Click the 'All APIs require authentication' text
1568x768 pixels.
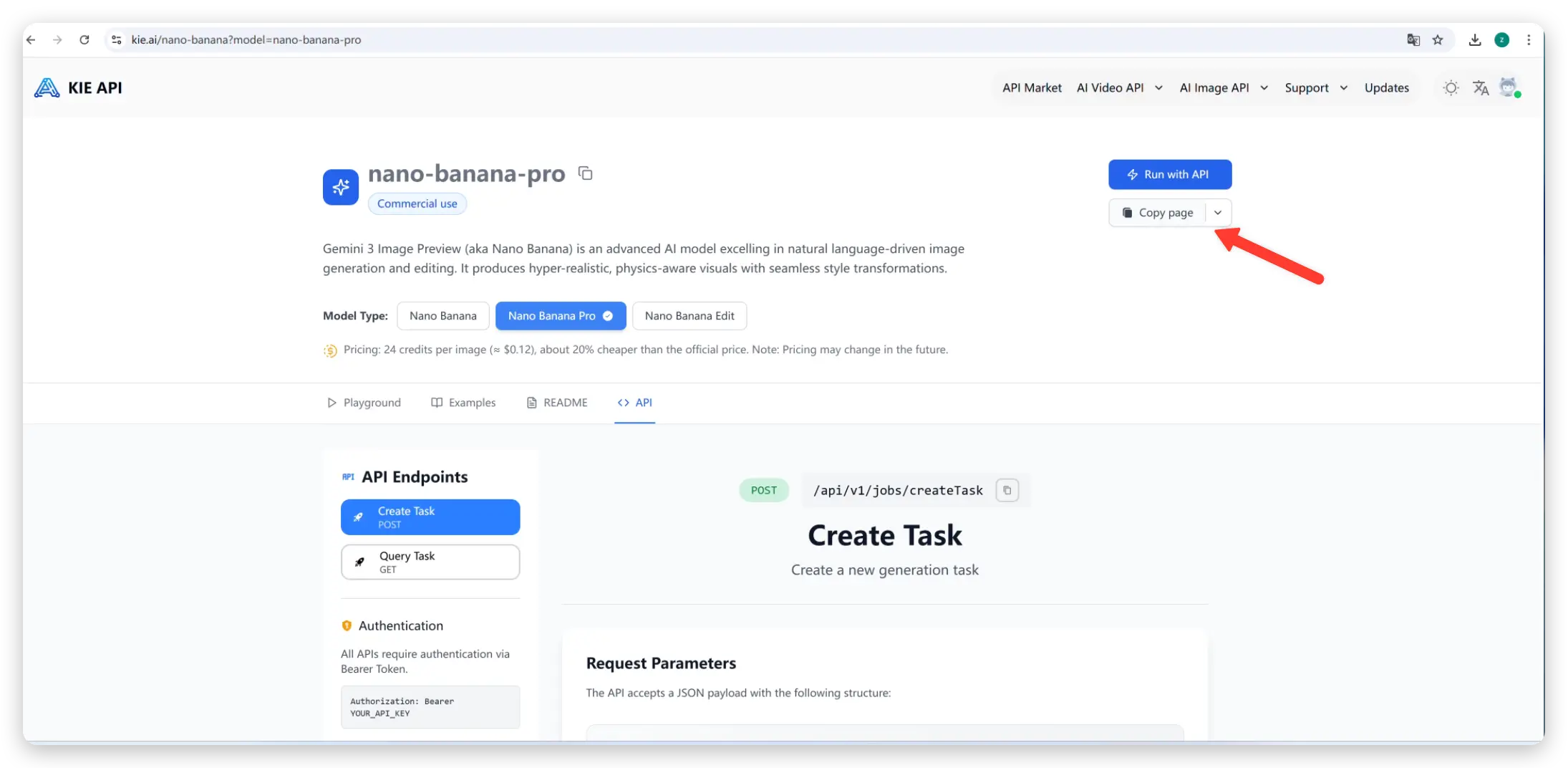tap(425, 661)
